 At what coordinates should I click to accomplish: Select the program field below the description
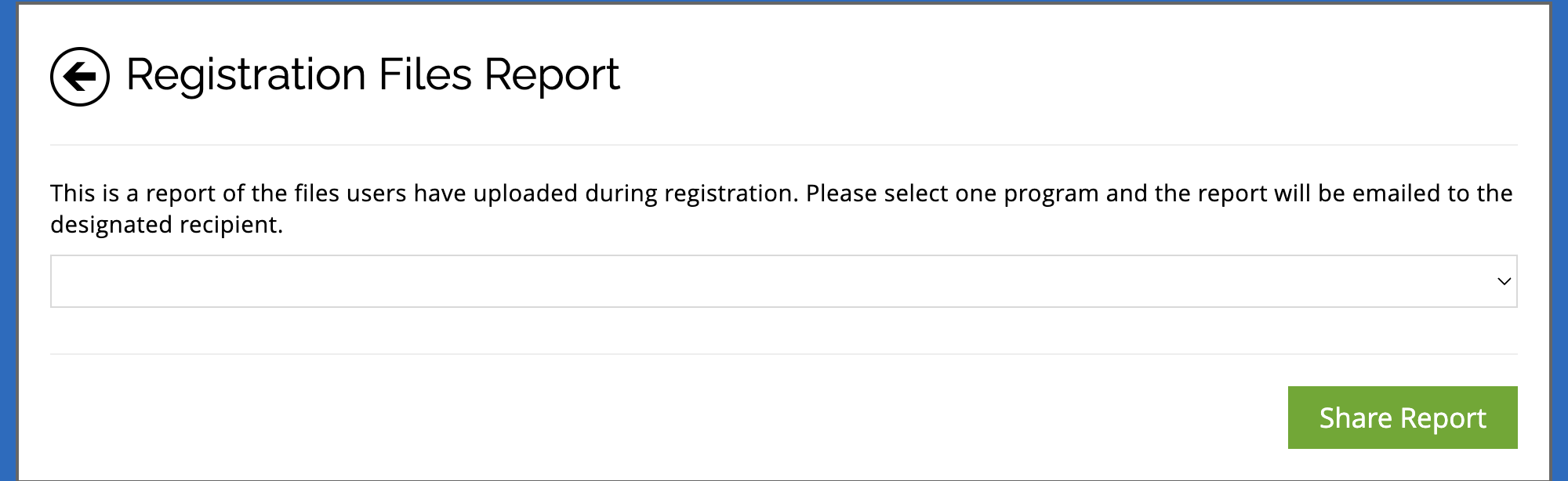point(783,281)
